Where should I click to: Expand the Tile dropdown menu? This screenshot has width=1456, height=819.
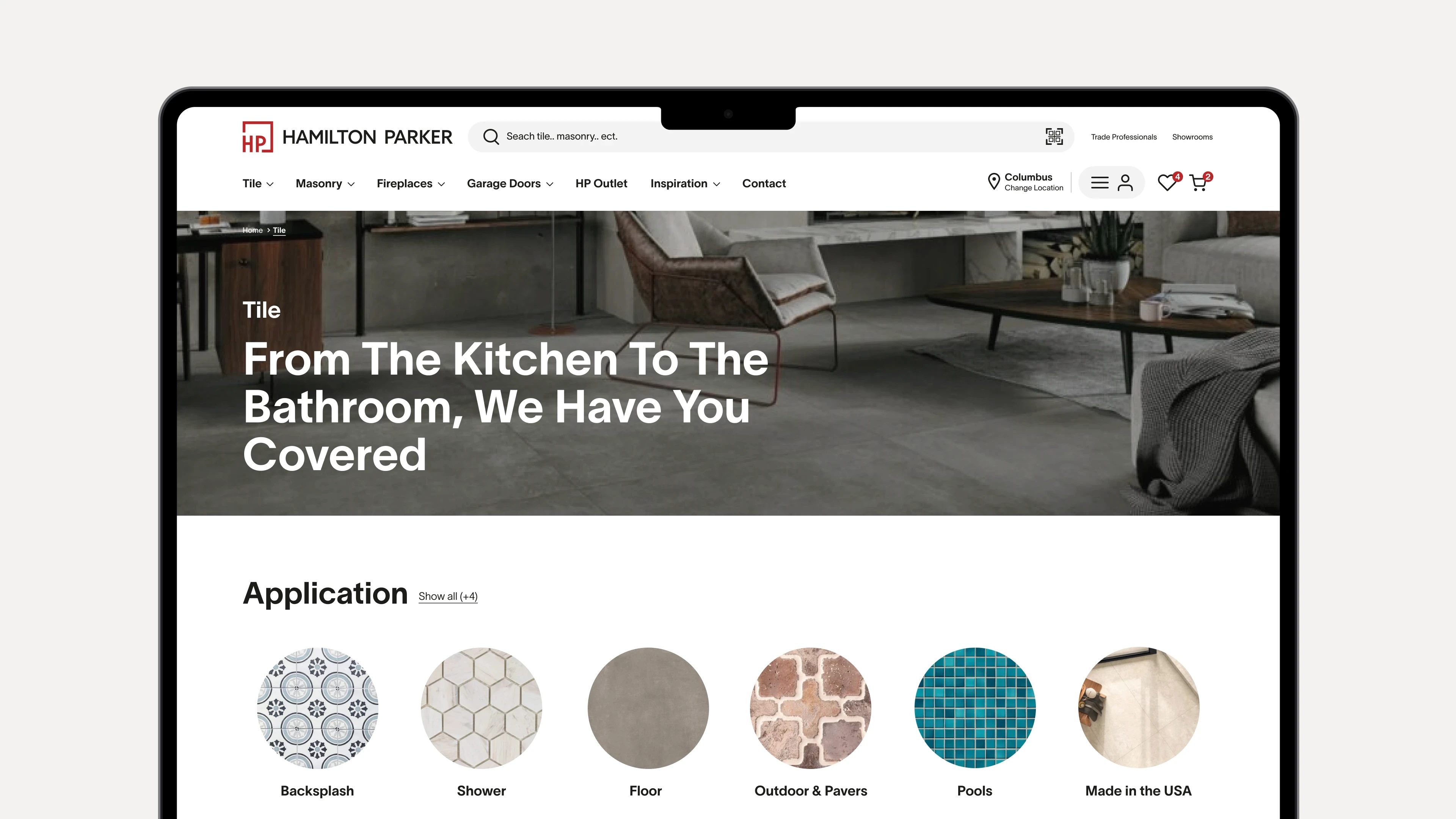(258, 184)
